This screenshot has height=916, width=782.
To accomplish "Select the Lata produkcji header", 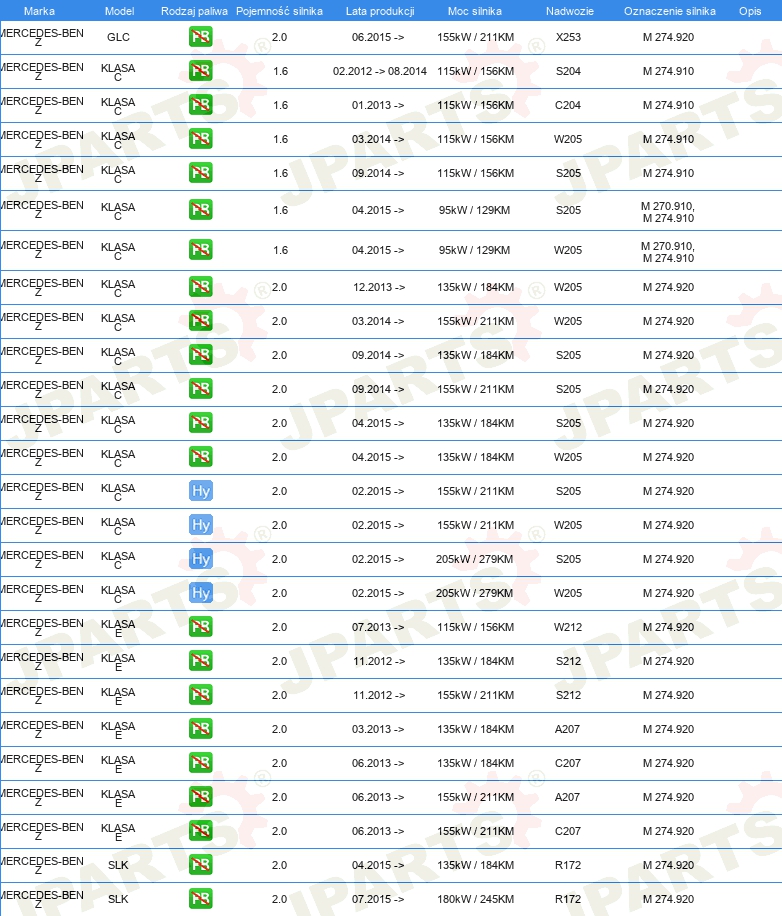I will tap(380, 11).
